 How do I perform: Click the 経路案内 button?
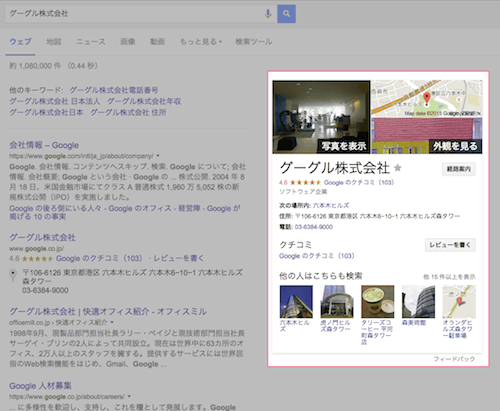[x=459, y=169]
